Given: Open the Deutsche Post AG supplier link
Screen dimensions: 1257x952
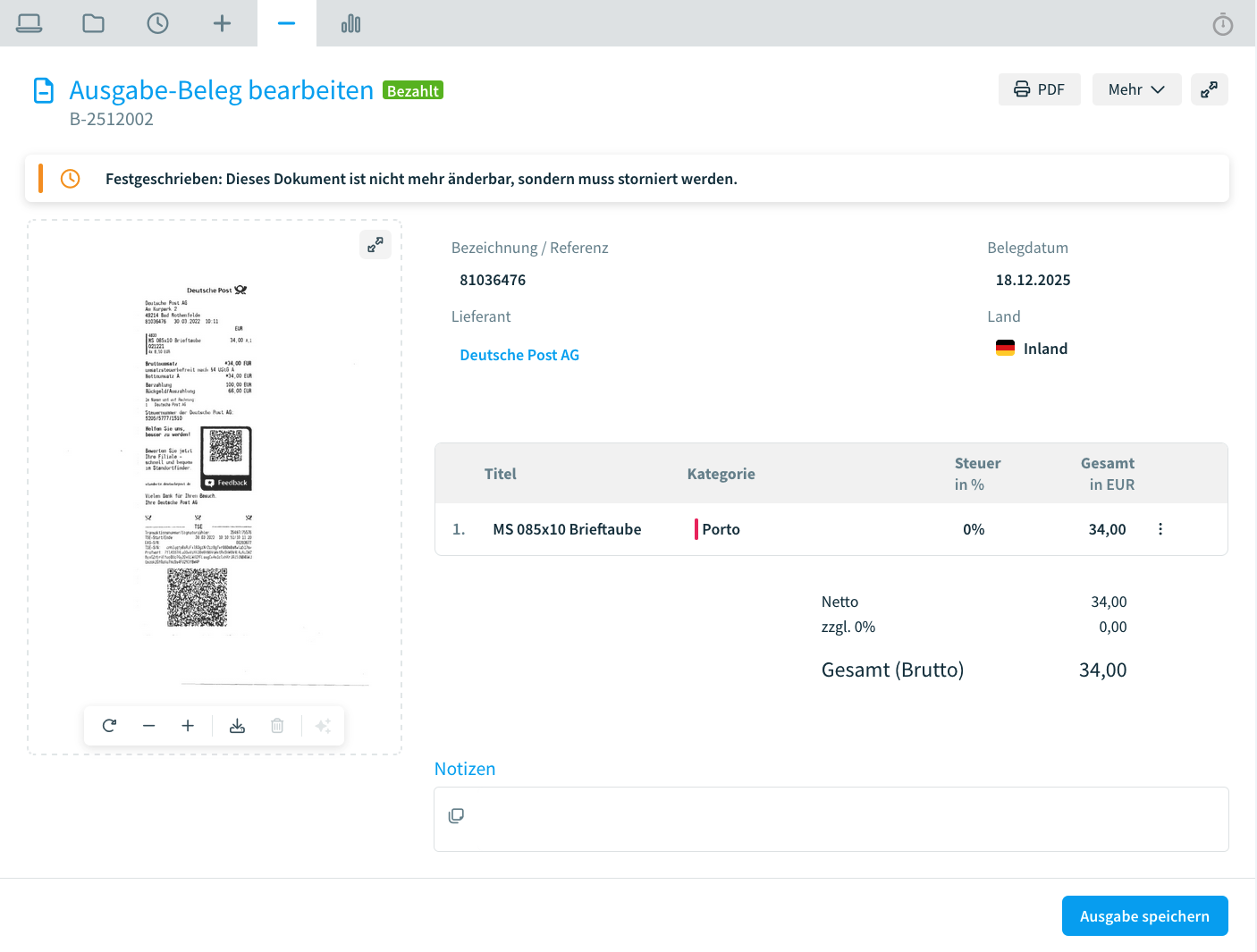Looking at the screenshot, I should [519, 355].
